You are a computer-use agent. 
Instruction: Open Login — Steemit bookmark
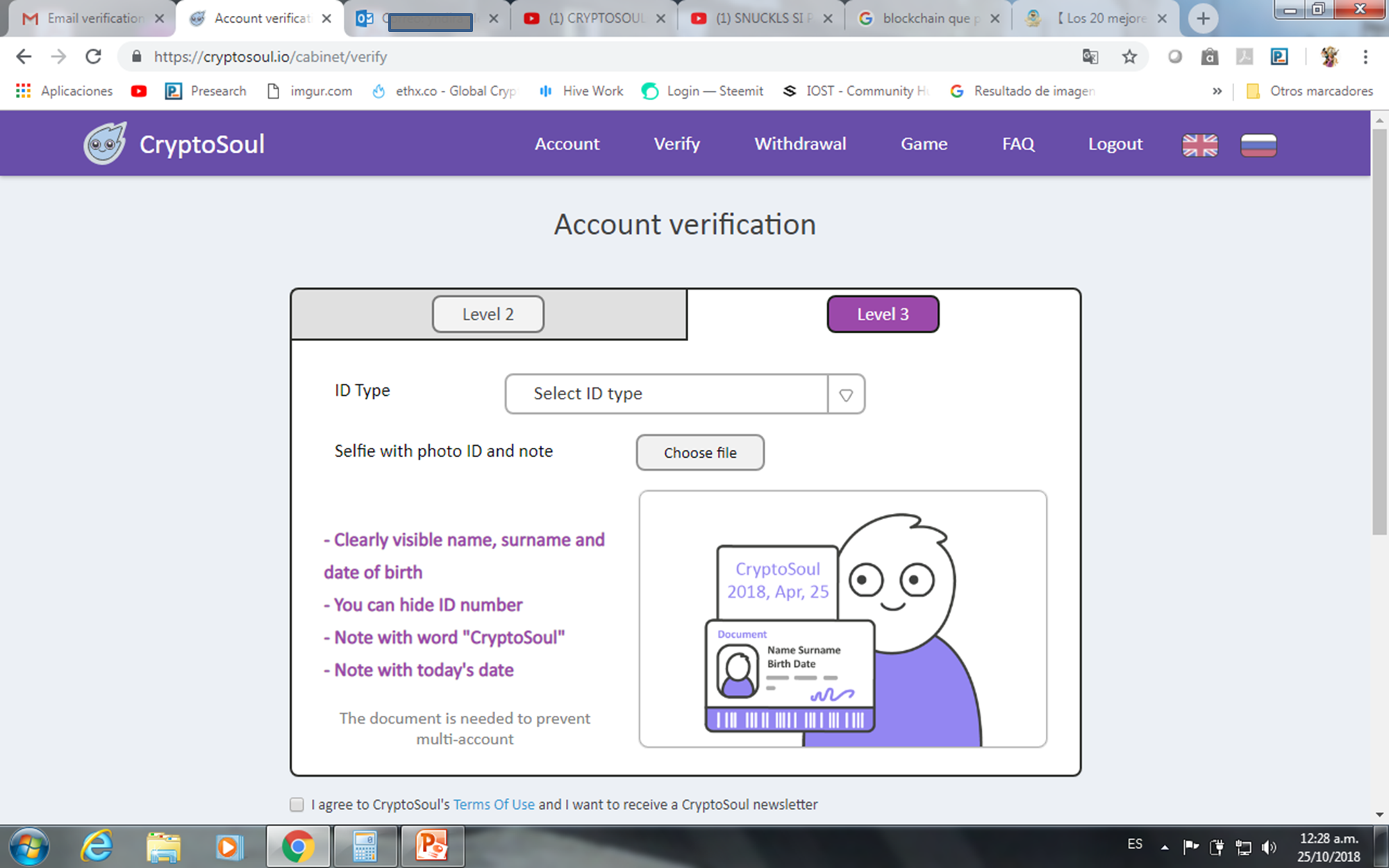pos(702,91)
